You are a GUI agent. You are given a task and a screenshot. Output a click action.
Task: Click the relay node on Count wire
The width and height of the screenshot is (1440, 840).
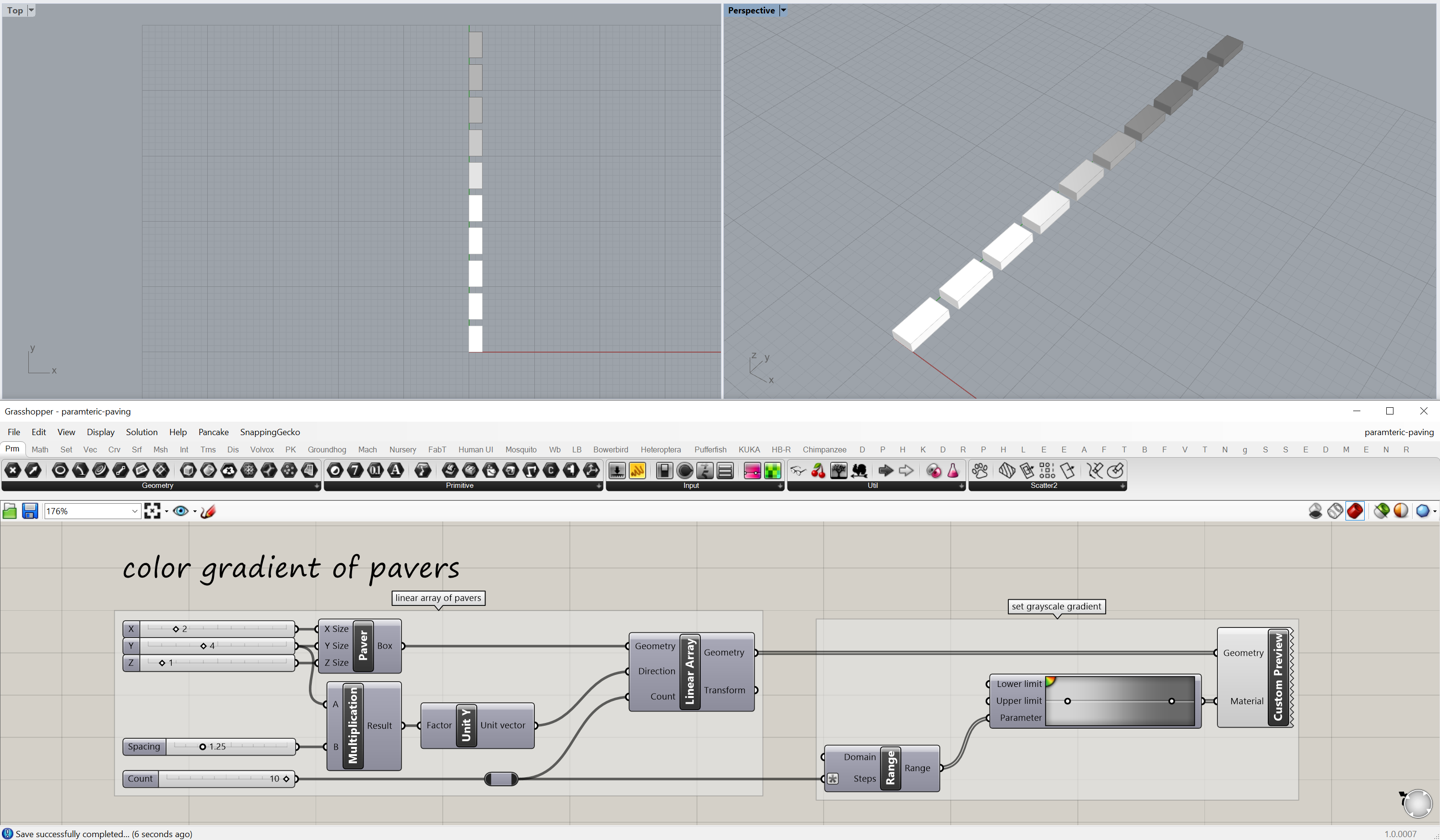(501, 779)
